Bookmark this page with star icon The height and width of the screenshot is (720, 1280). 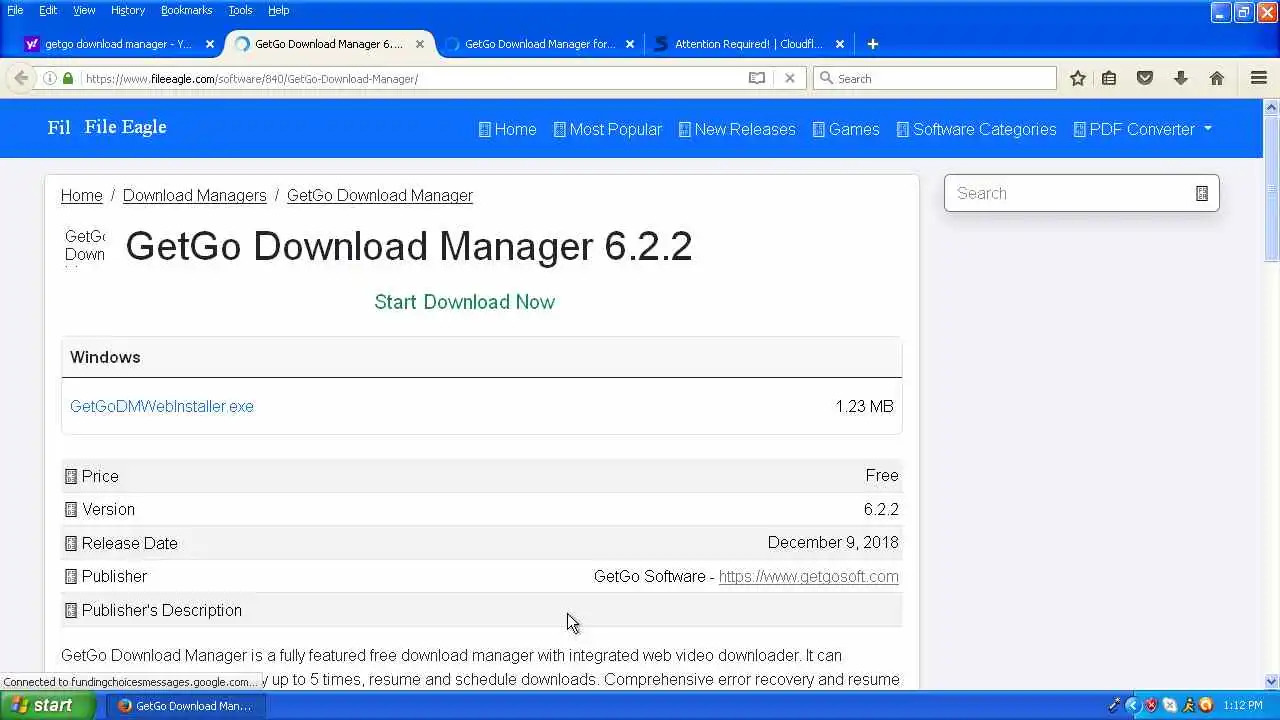point(1078,78)
